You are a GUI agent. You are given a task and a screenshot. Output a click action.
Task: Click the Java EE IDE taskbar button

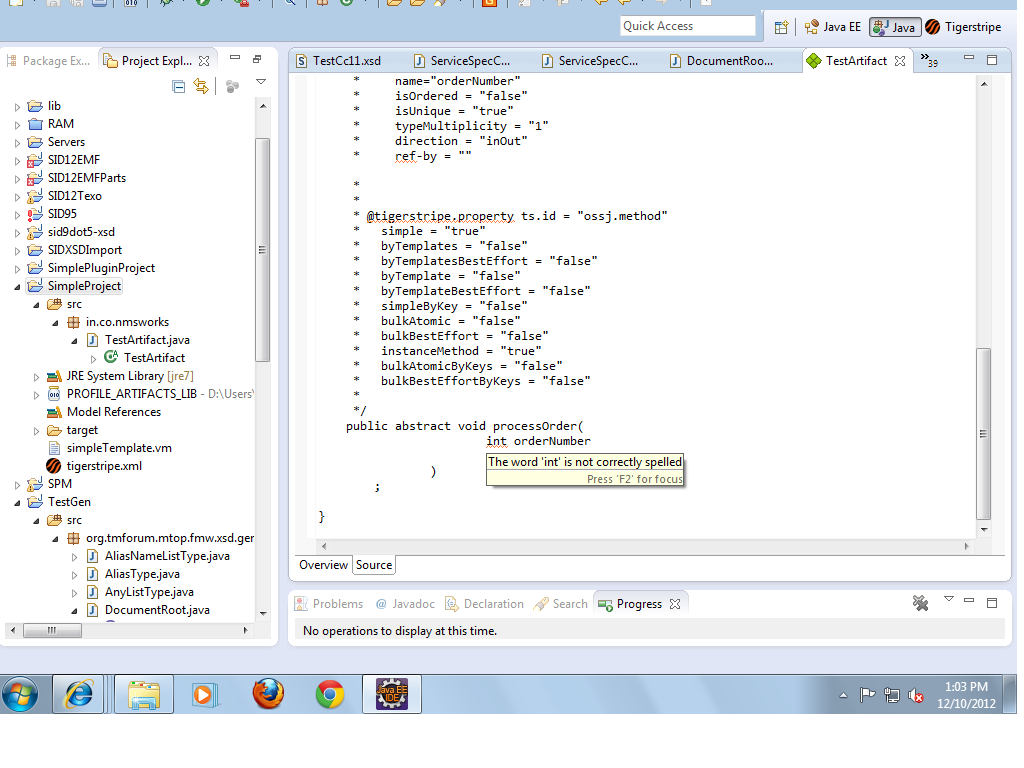point(391,694)
